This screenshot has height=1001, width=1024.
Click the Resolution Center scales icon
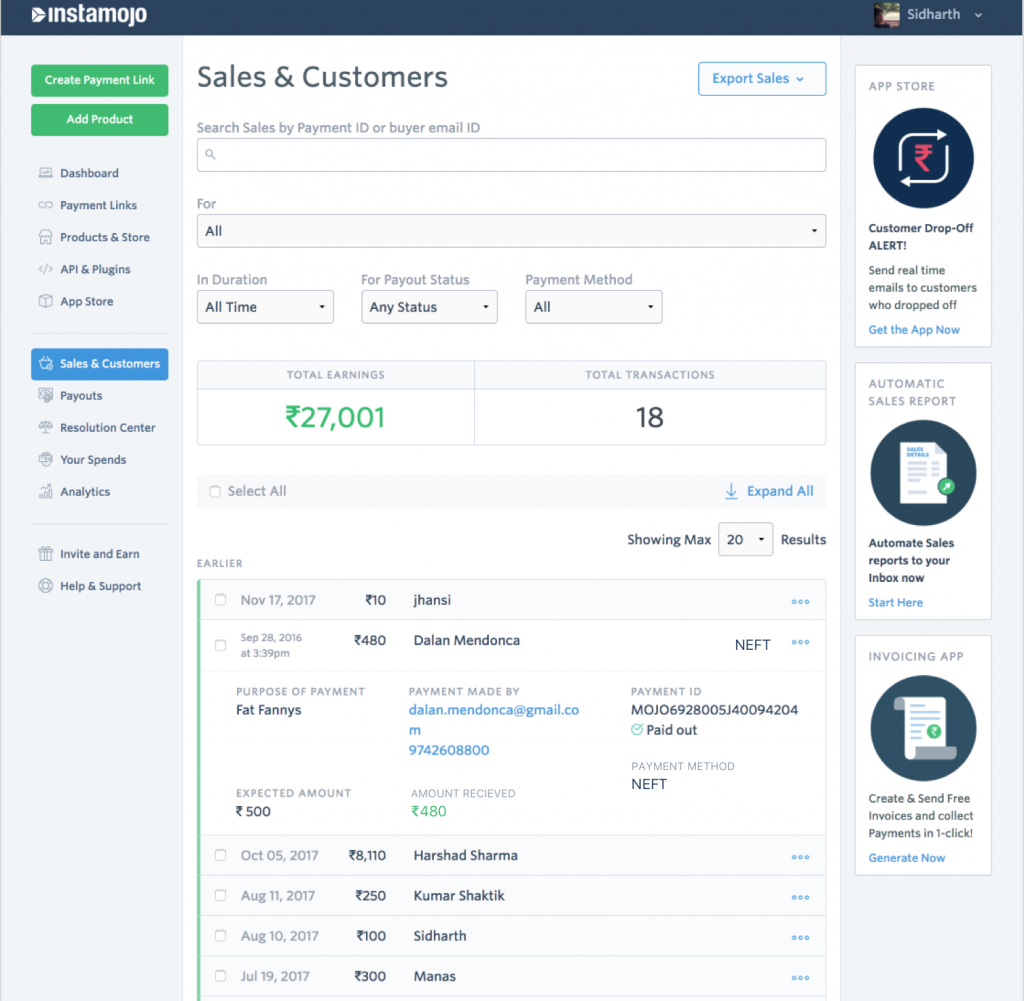[x=45, y=427]
